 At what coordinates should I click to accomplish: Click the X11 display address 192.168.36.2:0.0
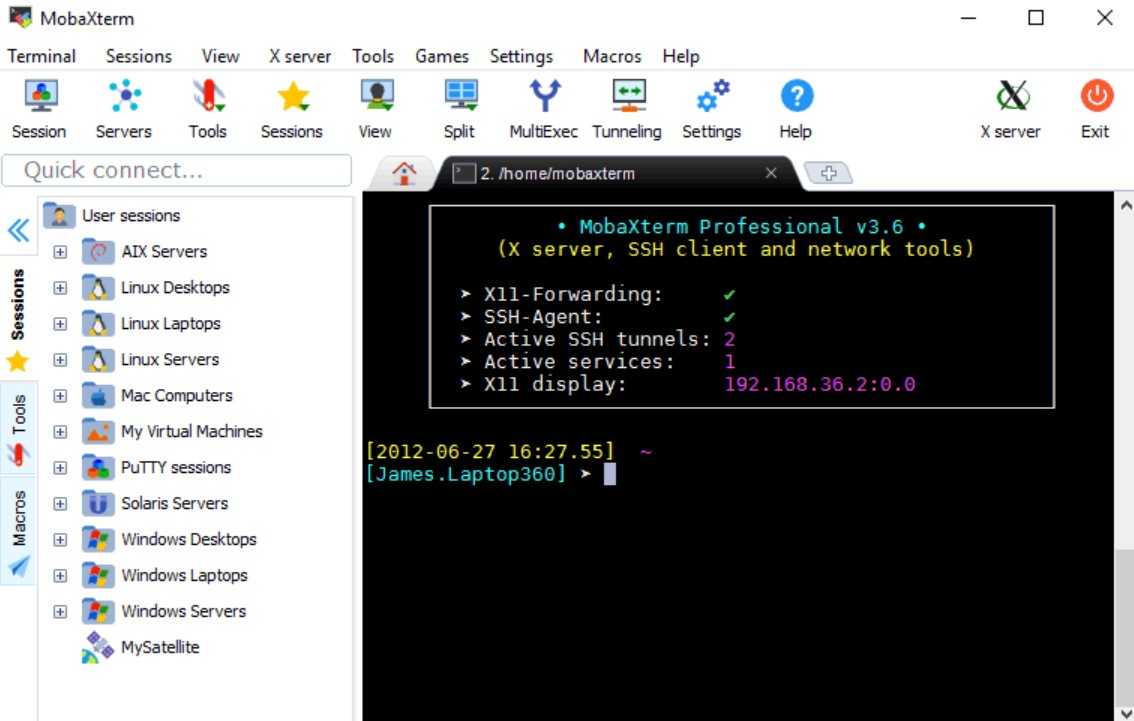pos(819,384)
